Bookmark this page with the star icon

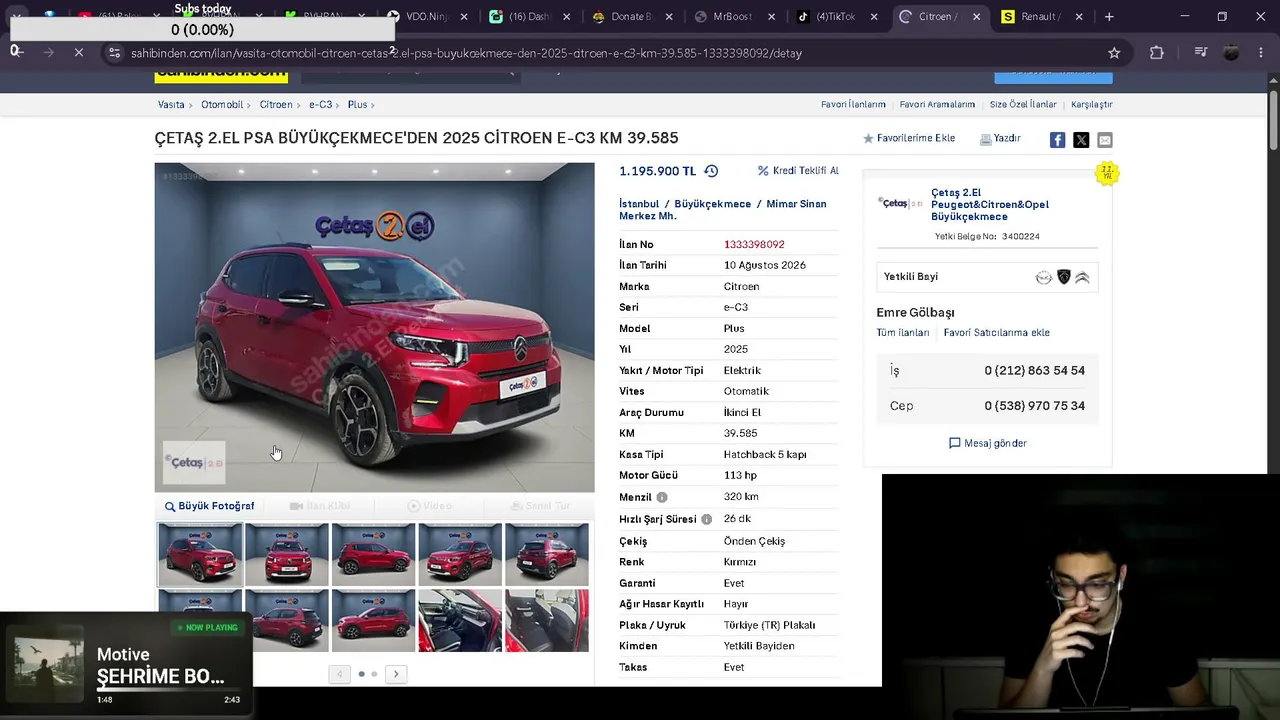click(x=1114, y=53)
